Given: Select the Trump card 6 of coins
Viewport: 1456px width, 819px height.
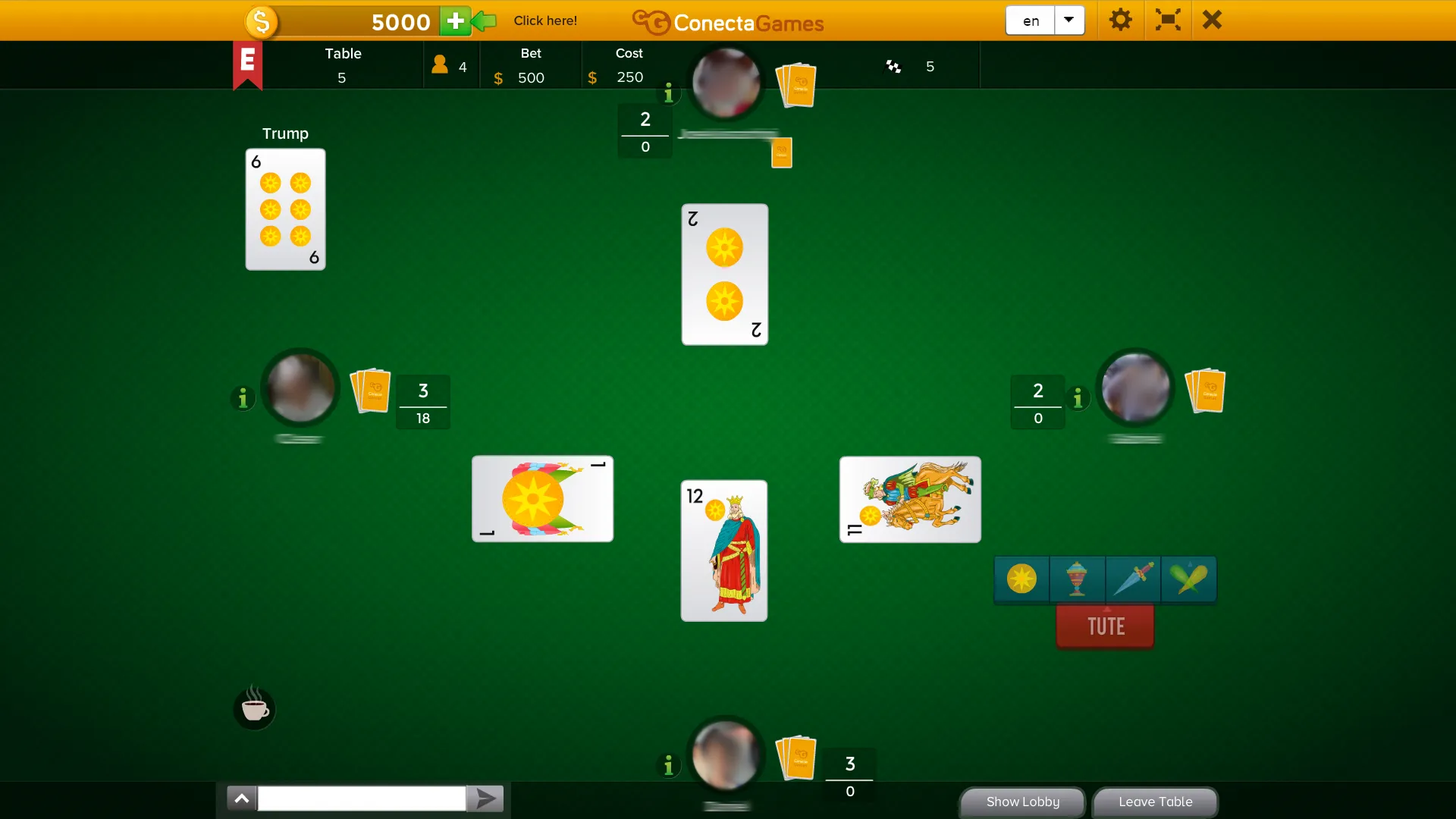Looking at the screenshot, I should pyautogui.click(x=284, y=207).
